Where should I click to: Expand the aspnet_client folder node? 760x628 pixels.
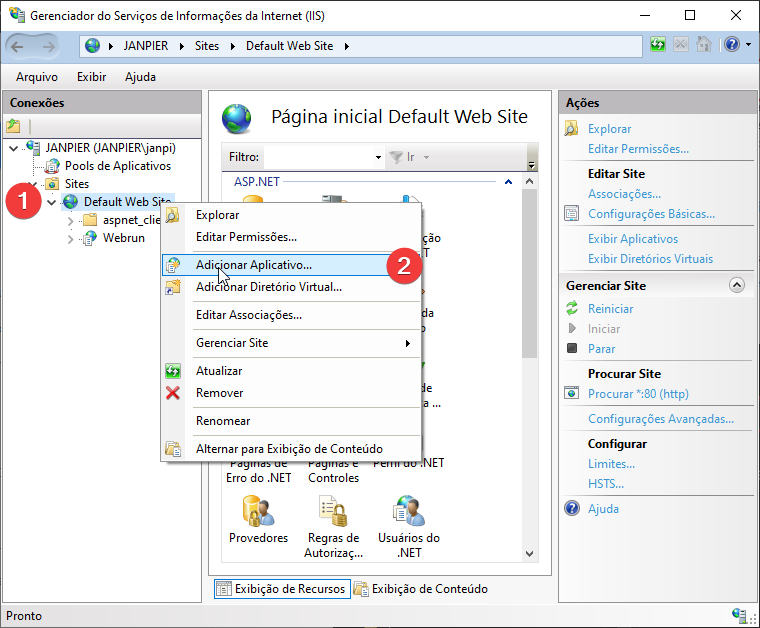point(70,220)
